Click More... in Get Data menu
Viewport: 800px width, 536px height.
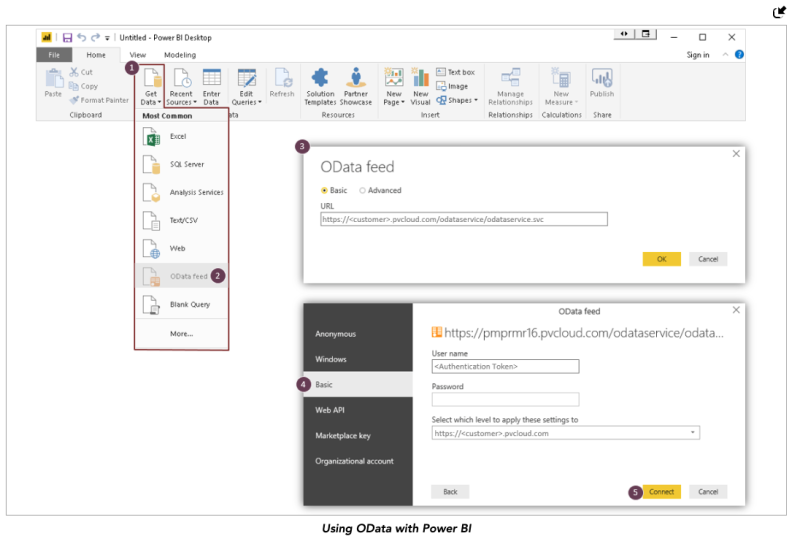[x=182, y=334]
